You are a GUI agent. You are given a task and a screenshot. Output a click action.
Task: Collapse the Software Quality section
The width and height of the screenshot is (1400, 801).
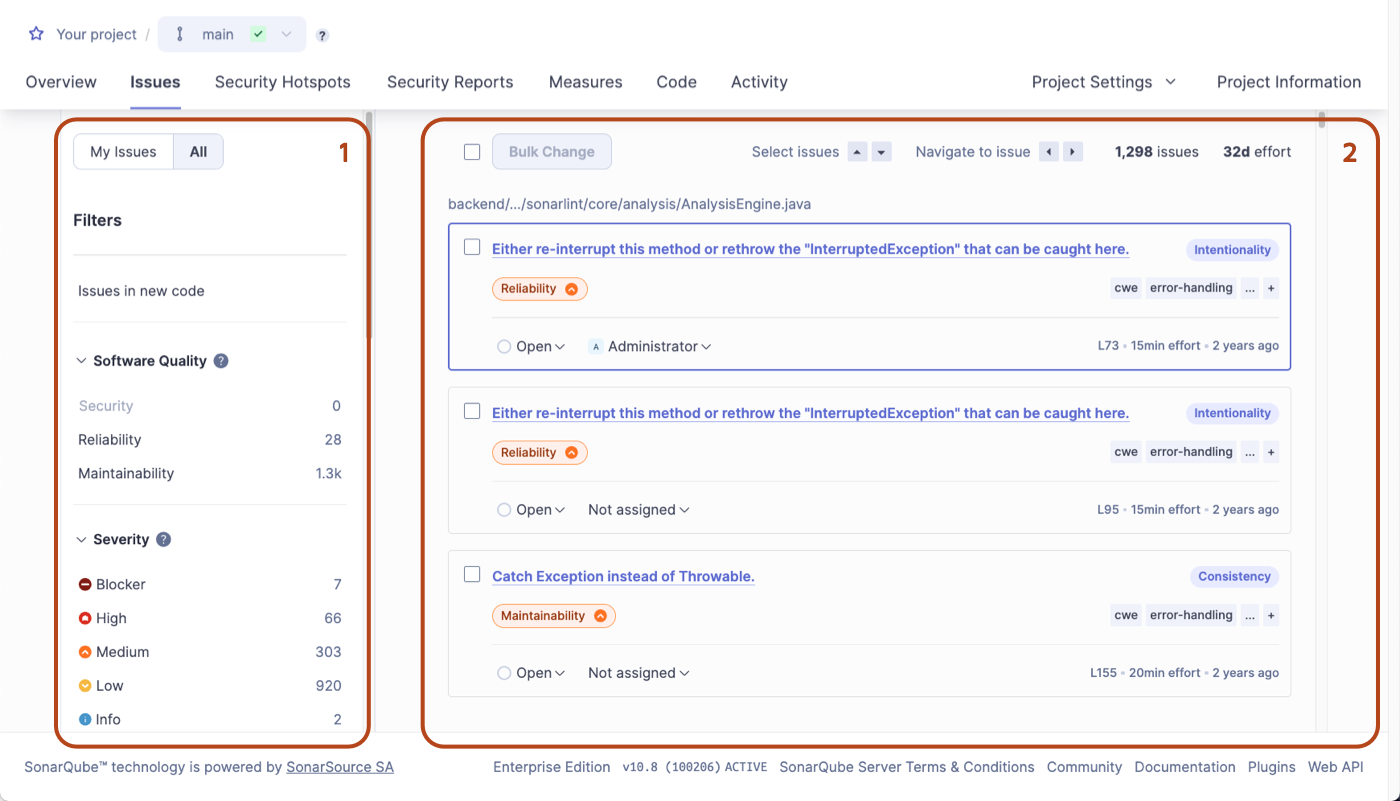(82, 360)
